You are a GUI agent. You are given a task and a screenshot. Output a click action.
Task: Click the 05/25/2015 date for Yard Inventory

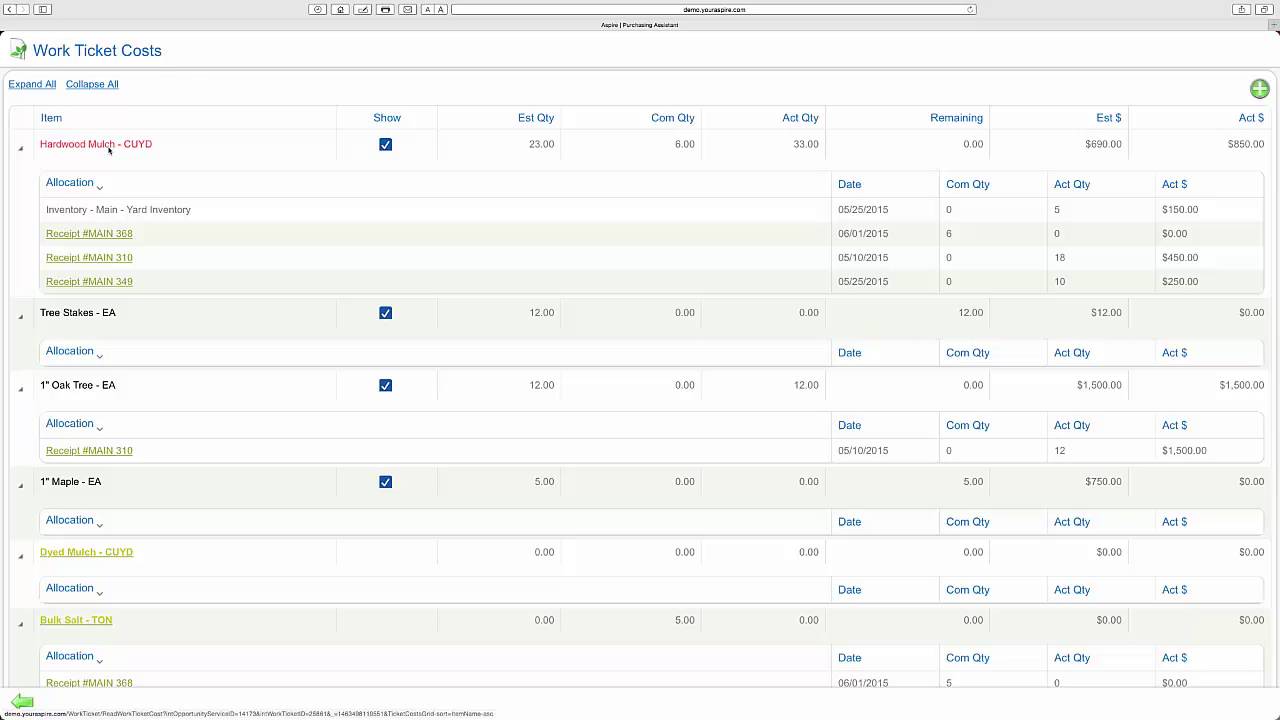863,210
